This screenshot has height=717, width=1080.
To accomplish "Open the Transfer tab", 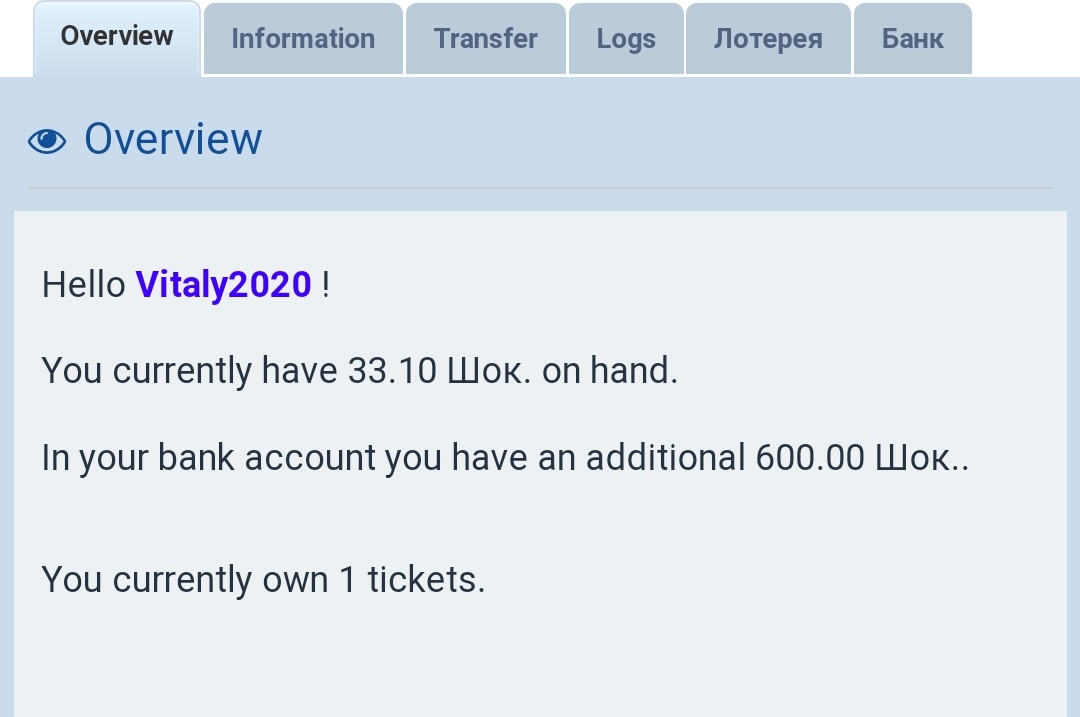I will [485, 39].
